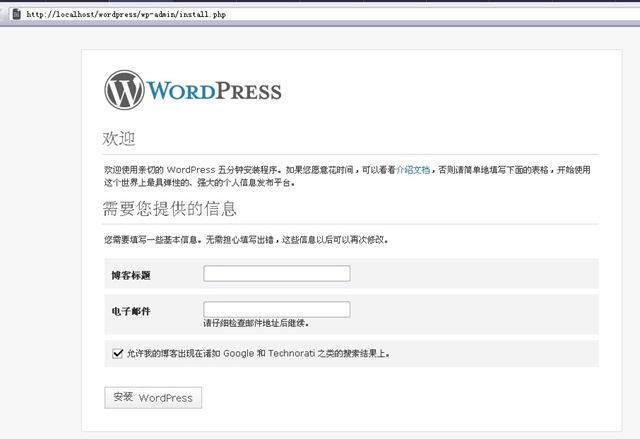
Task: Uncheck the allow search engines checkbox
Action: (x=118, y=353)
